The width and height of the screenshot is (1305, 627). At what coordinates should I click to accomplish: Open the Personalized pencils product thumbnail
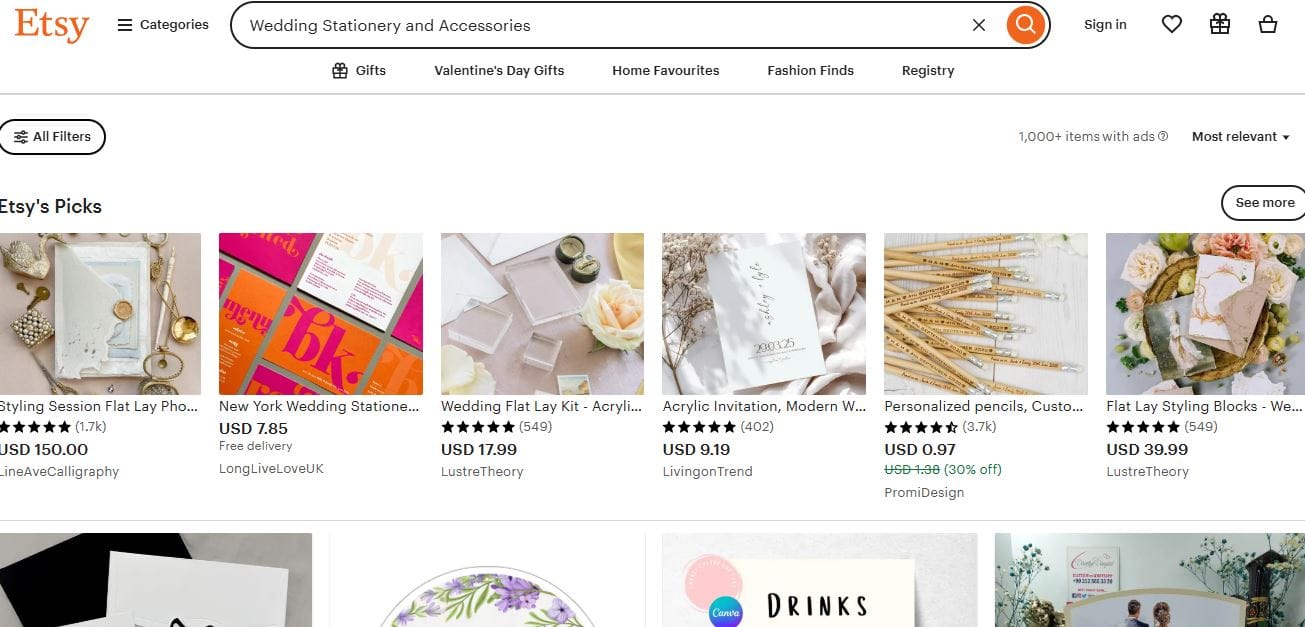pyautogui.click(x=985, y=314)
